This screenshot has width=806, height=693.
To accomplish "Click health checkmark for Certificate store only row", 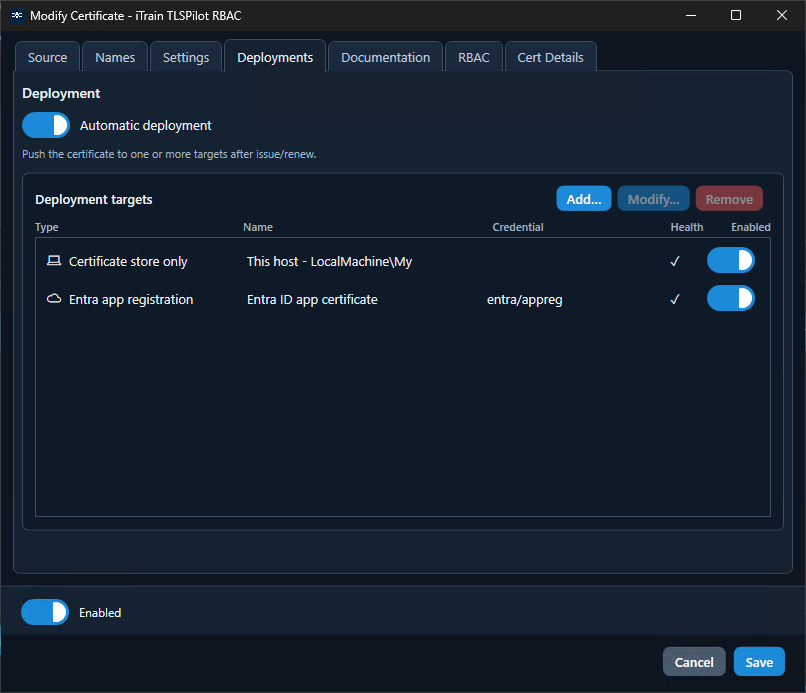I will coord(675,261).
